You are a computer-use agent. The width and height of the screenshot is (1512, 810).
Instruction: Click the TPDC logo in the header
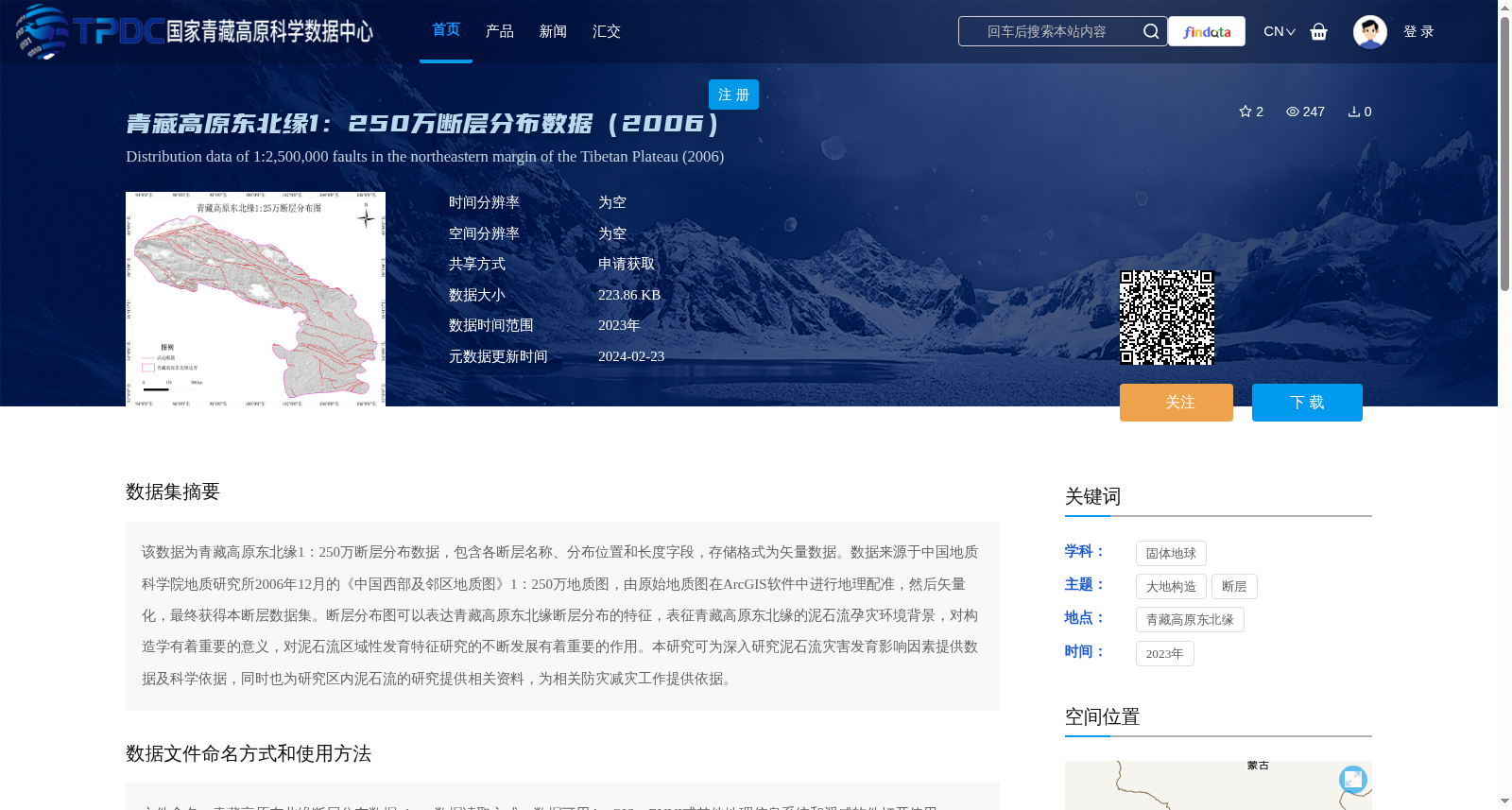(x=195, y=31)
